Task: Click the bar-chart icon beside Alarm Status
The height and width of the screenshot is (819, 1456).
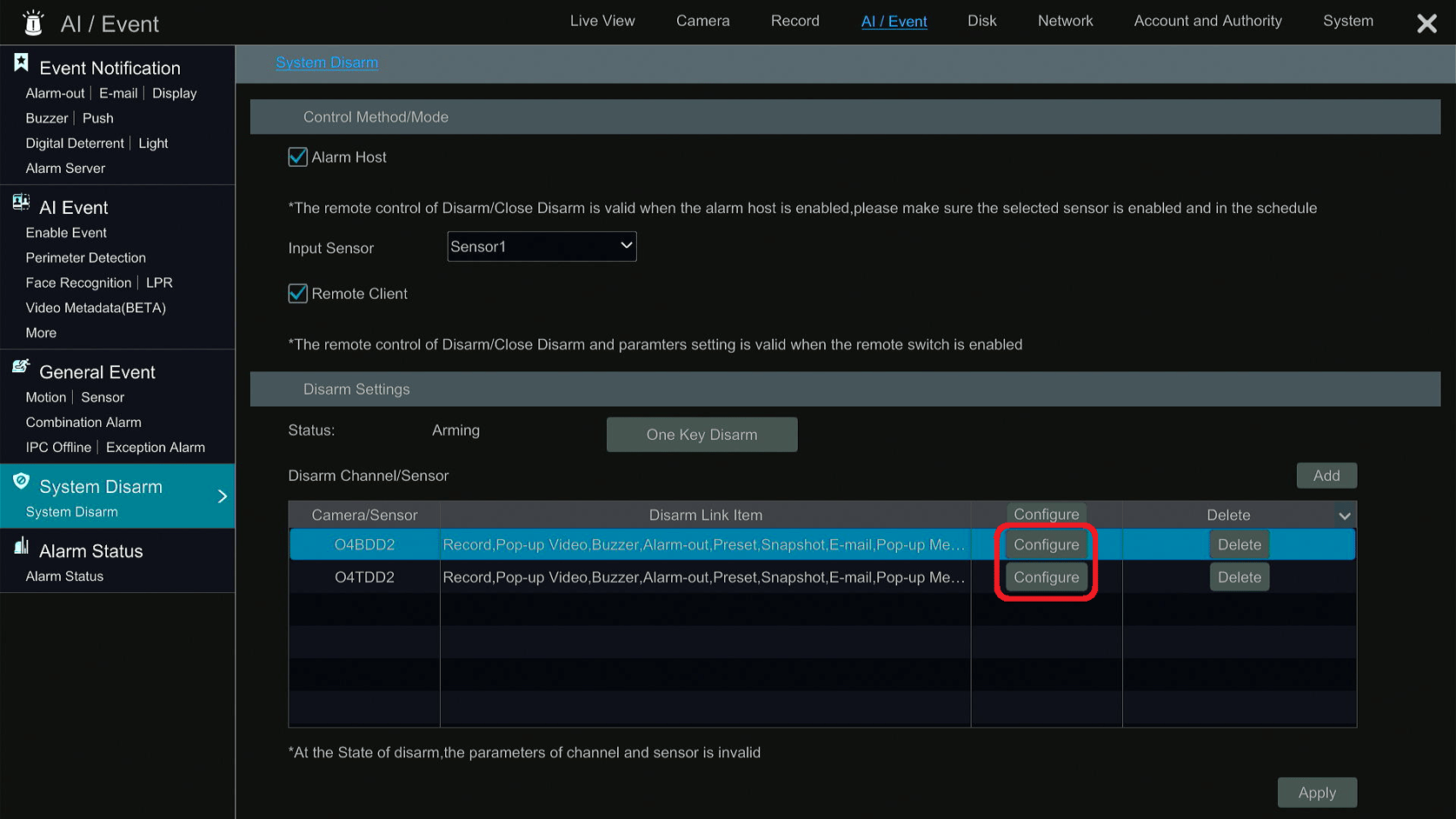Action: pos(22,545)
